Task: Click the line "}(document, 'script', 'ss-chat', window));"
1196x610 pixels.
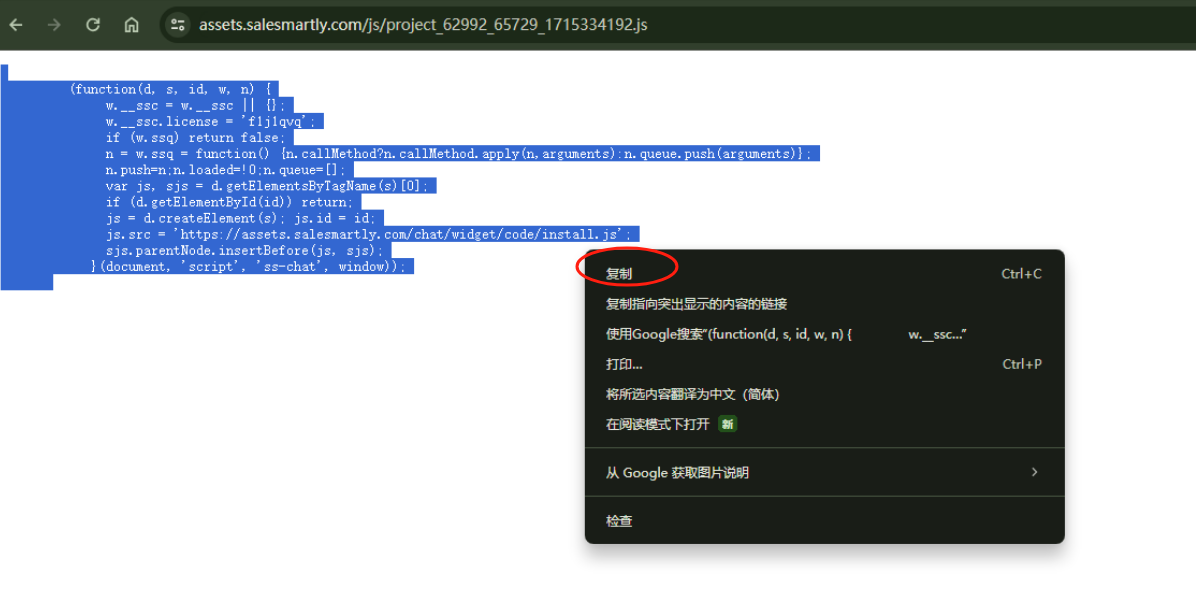Action: 249,266
